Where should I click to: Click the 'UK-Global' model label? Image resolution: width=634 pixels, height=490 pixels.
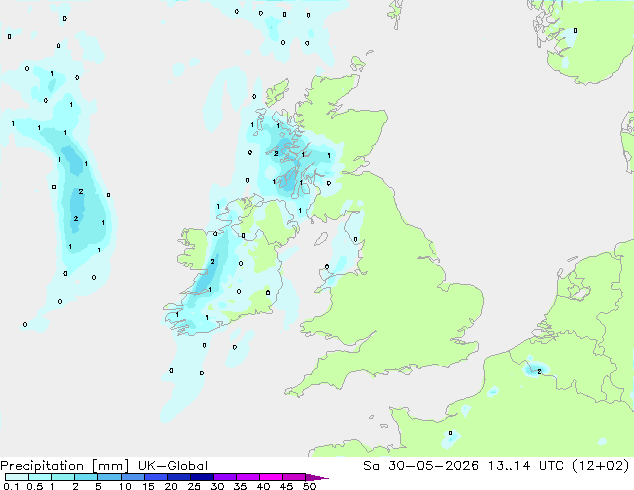173,466
